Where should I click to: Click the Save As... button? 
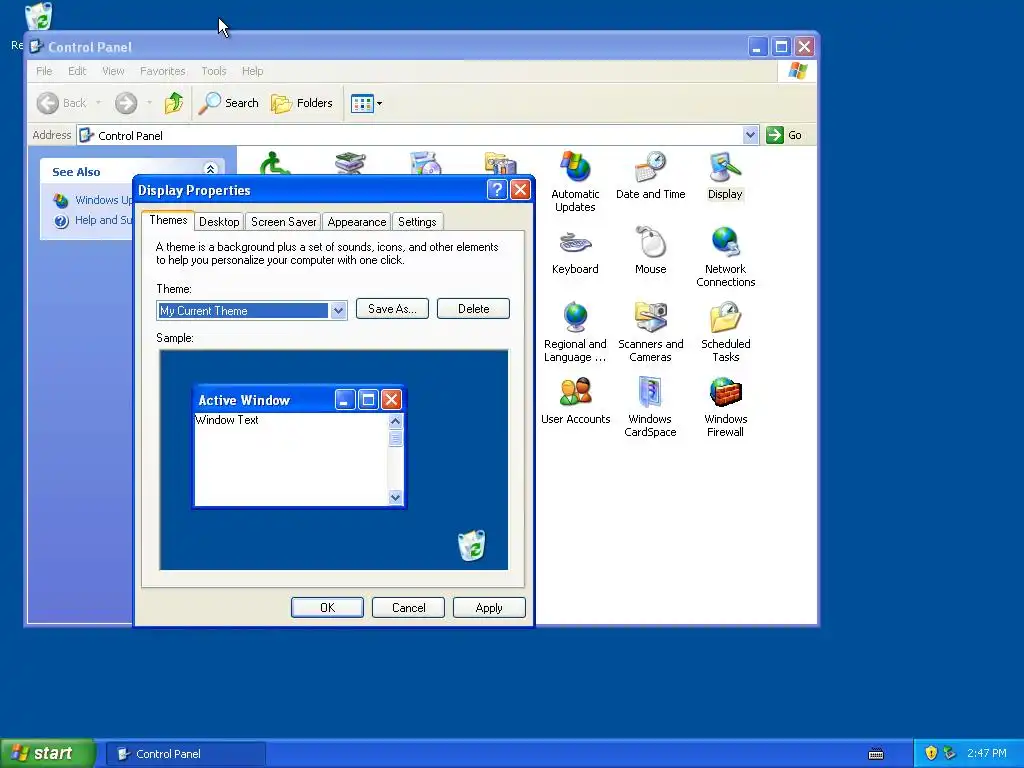point(392,309)
